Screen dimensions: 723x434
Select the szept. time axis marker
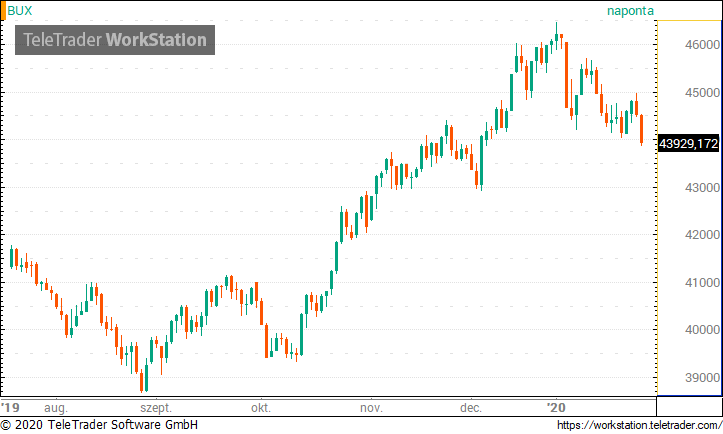tap(156, 408)
